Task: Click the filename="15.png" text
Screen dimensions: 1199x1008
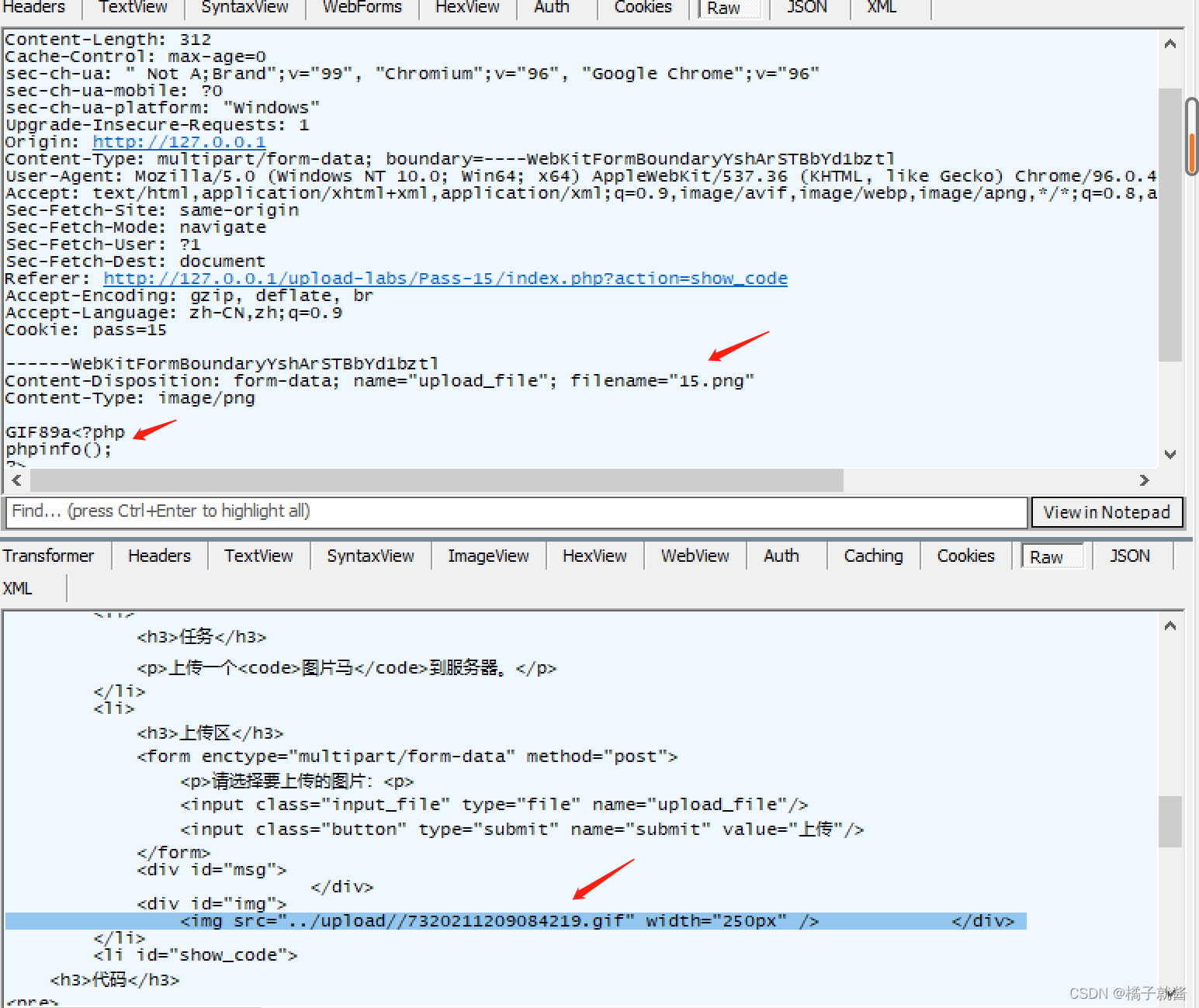Action: [x=662, y=381]
